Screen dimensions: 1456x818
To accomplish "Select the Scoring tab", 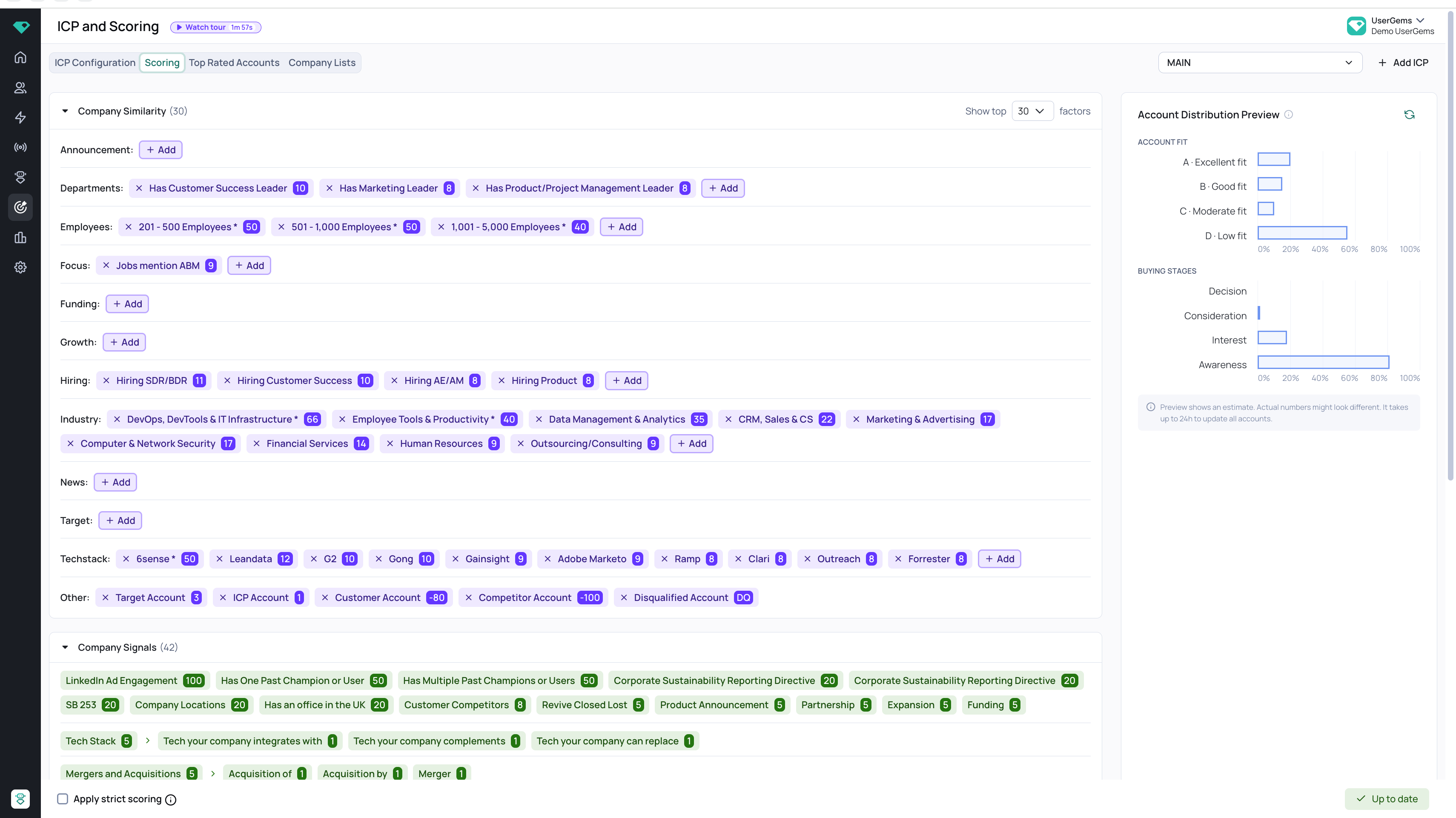I will 162,63.
